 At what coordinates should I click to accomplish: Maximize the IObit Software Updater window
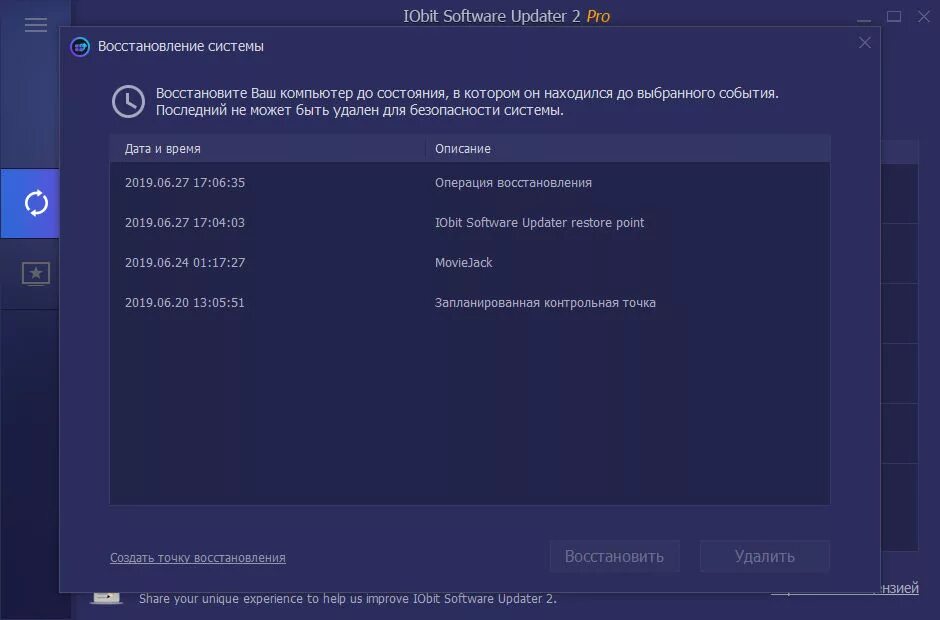pyautogui.click(x=894, y=17)
